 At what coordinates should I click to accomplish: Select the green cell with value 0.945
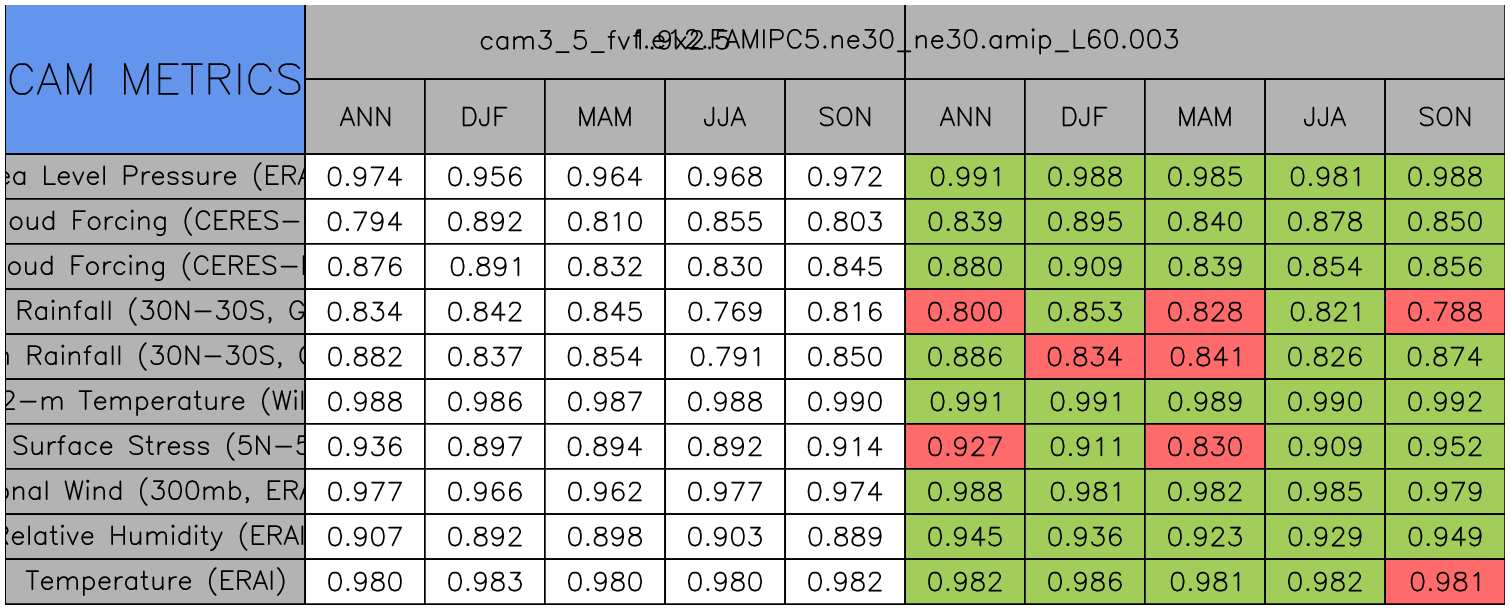click(x=965, y=537)
